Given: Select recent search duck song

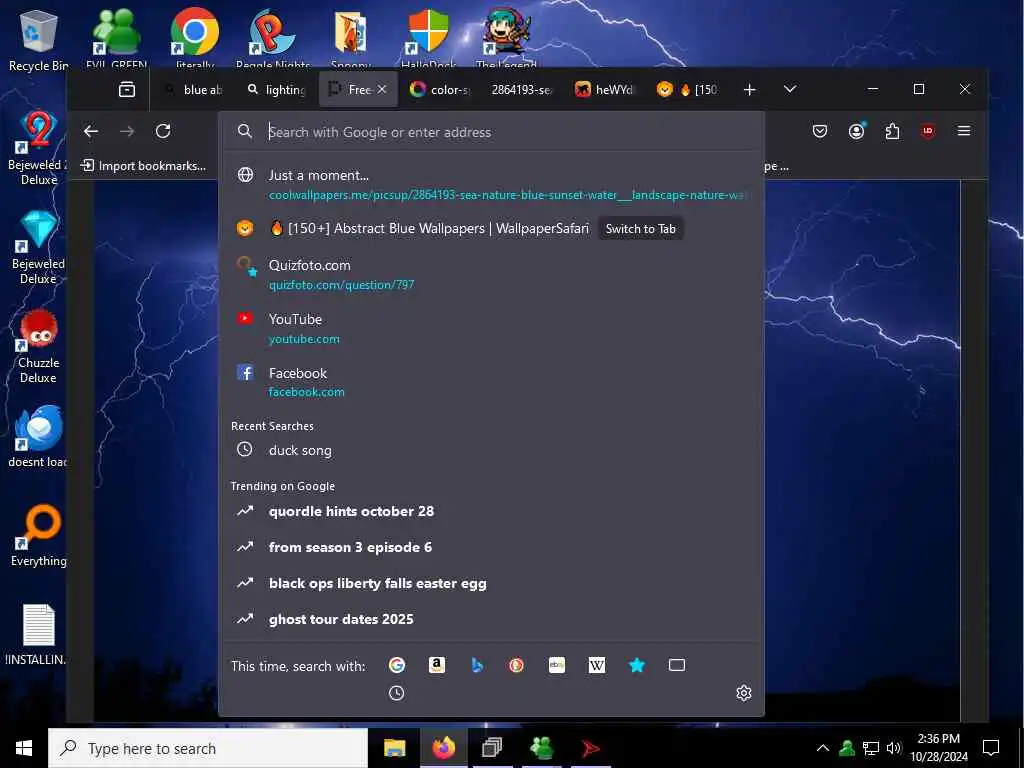Looking at the screenshot, I should 491,450.
